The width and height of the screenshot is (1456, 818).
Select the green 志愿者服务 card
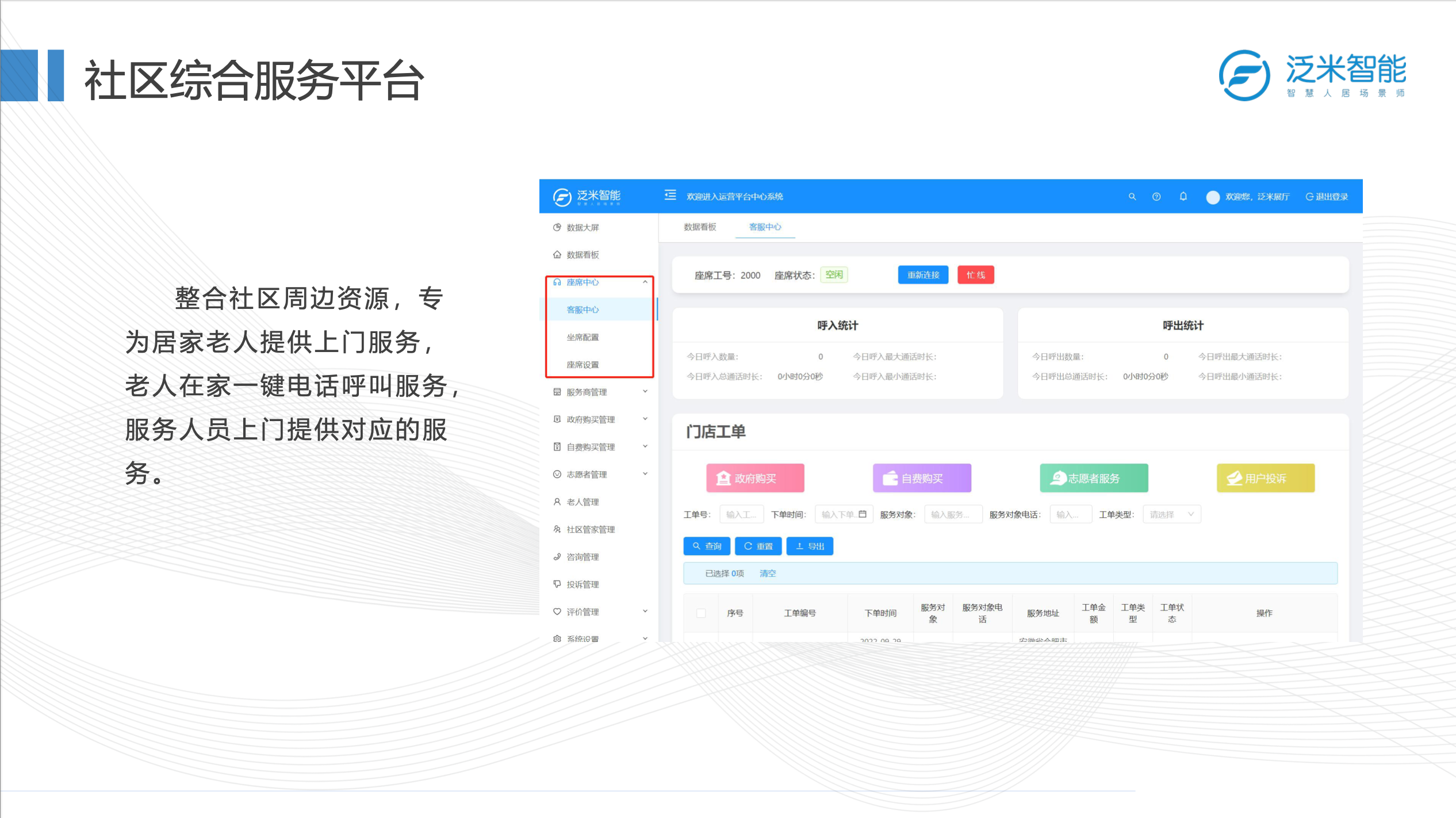(x=1094, y=478)
